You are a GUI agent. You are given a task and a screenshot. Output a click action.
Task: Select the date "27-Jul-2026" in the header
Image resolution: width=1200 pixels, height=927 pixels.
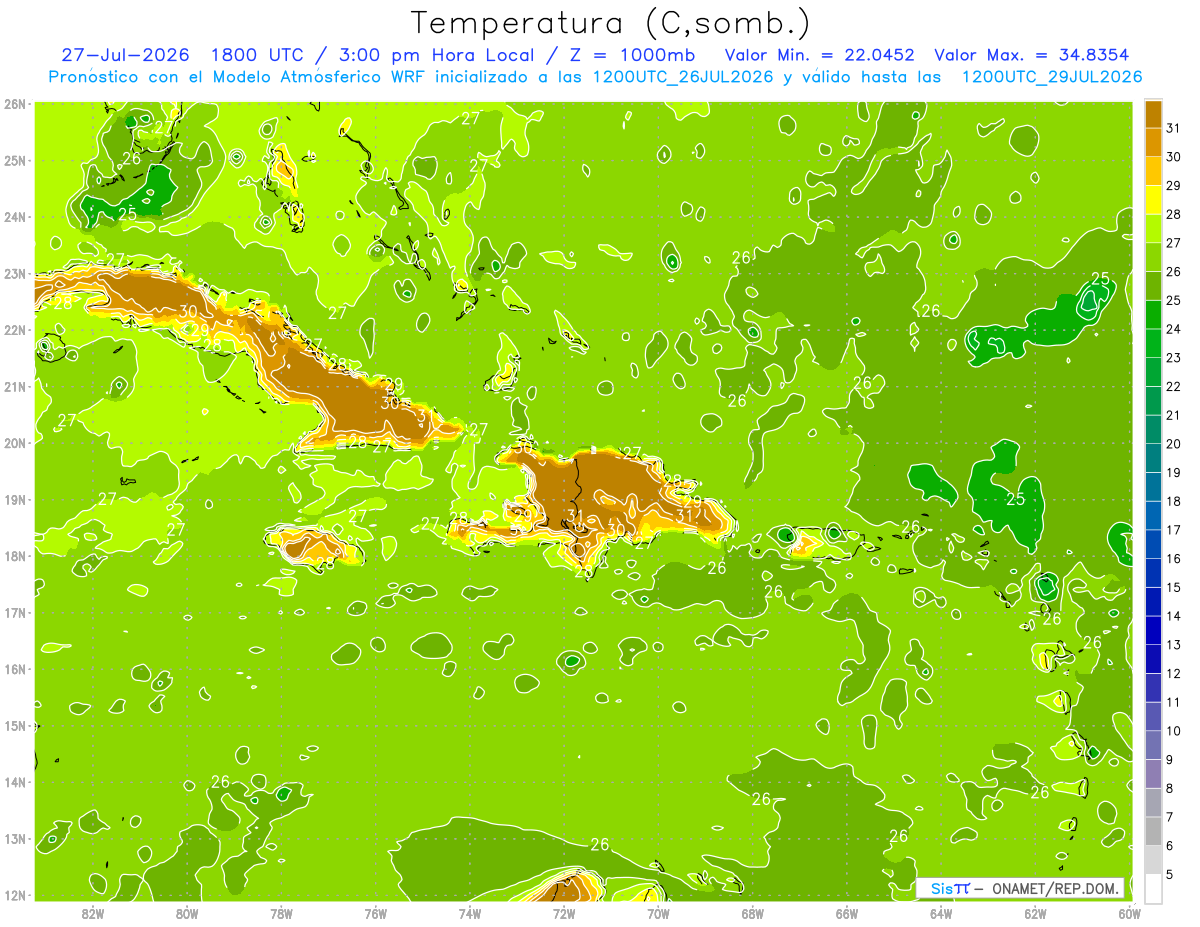coord(125,55)
